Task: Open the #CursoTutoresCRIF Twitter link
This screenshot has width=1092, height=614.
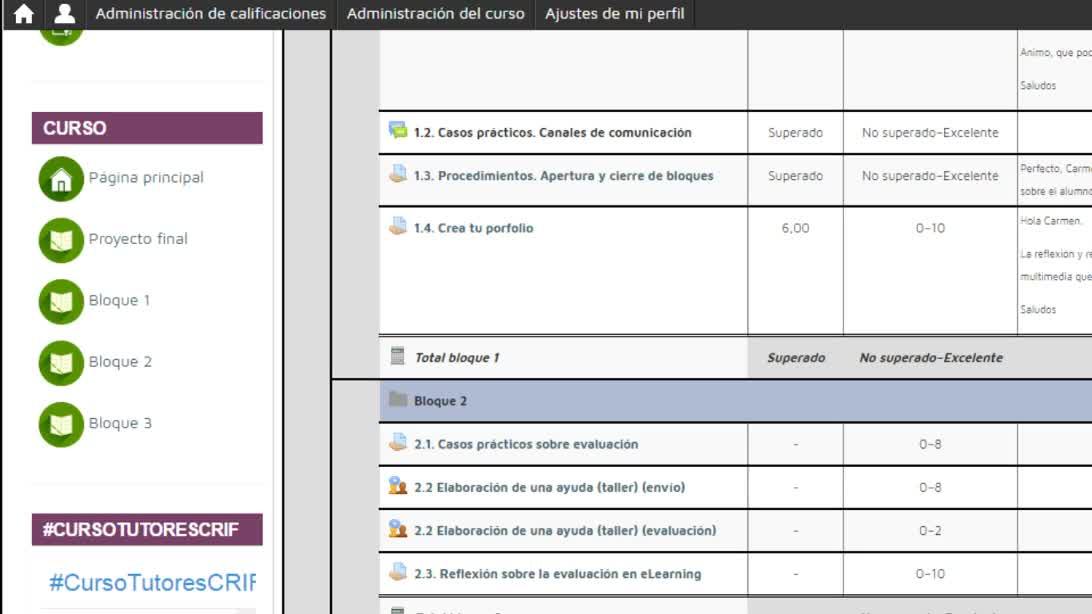Action: click(152, 582)
